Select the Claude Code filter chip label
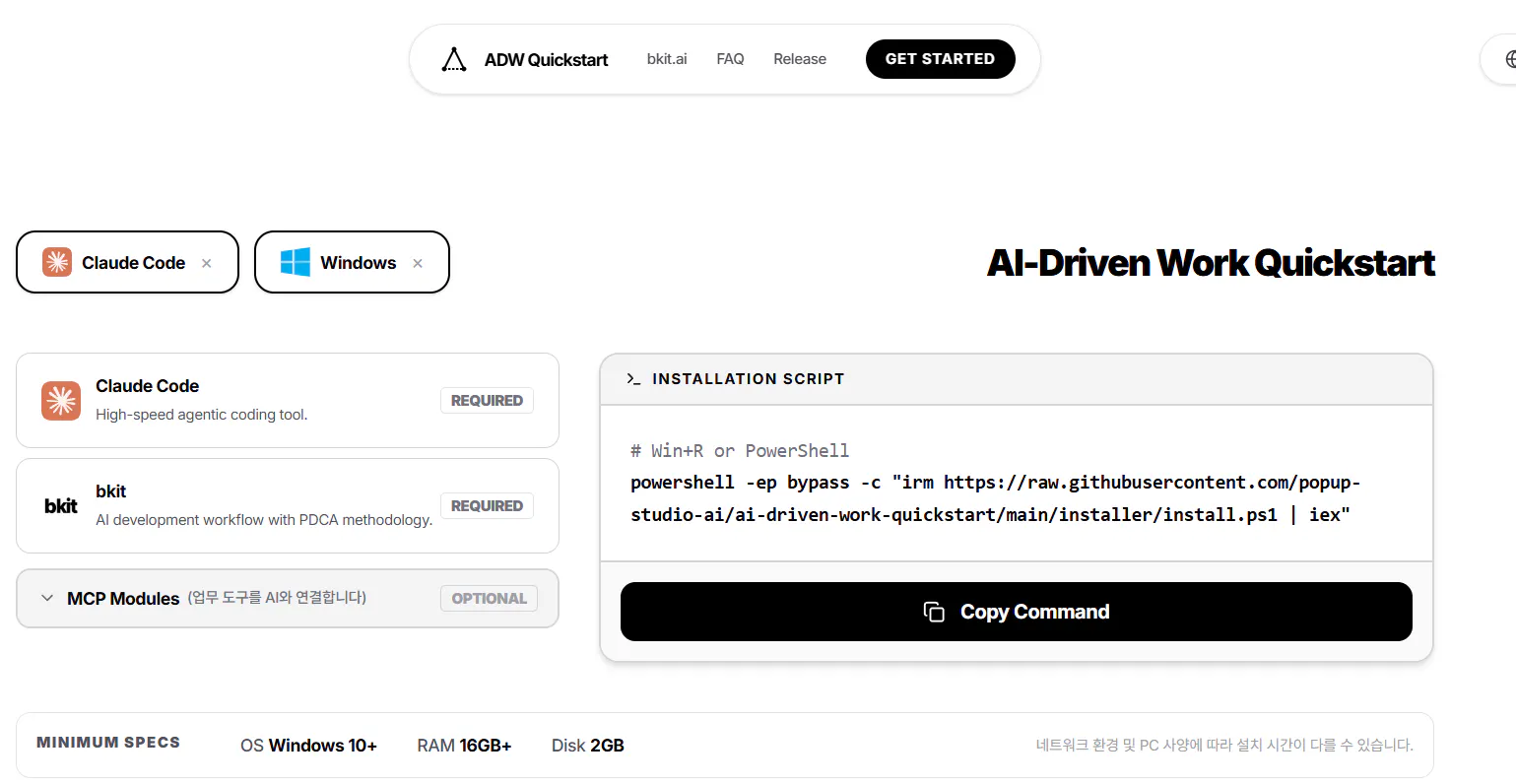The image size is (1516, 784). (134, 263)
